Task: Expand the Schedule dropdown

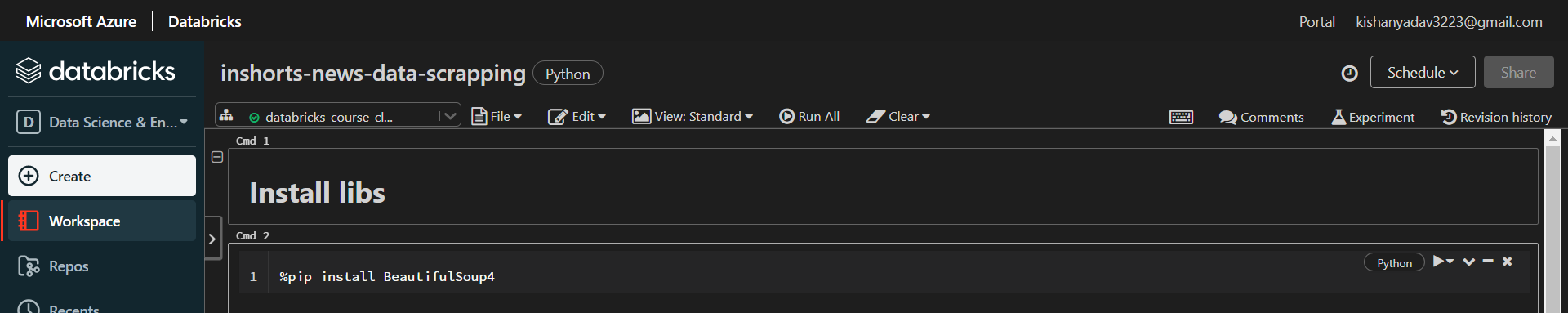Action: (x=1423, y=72)
